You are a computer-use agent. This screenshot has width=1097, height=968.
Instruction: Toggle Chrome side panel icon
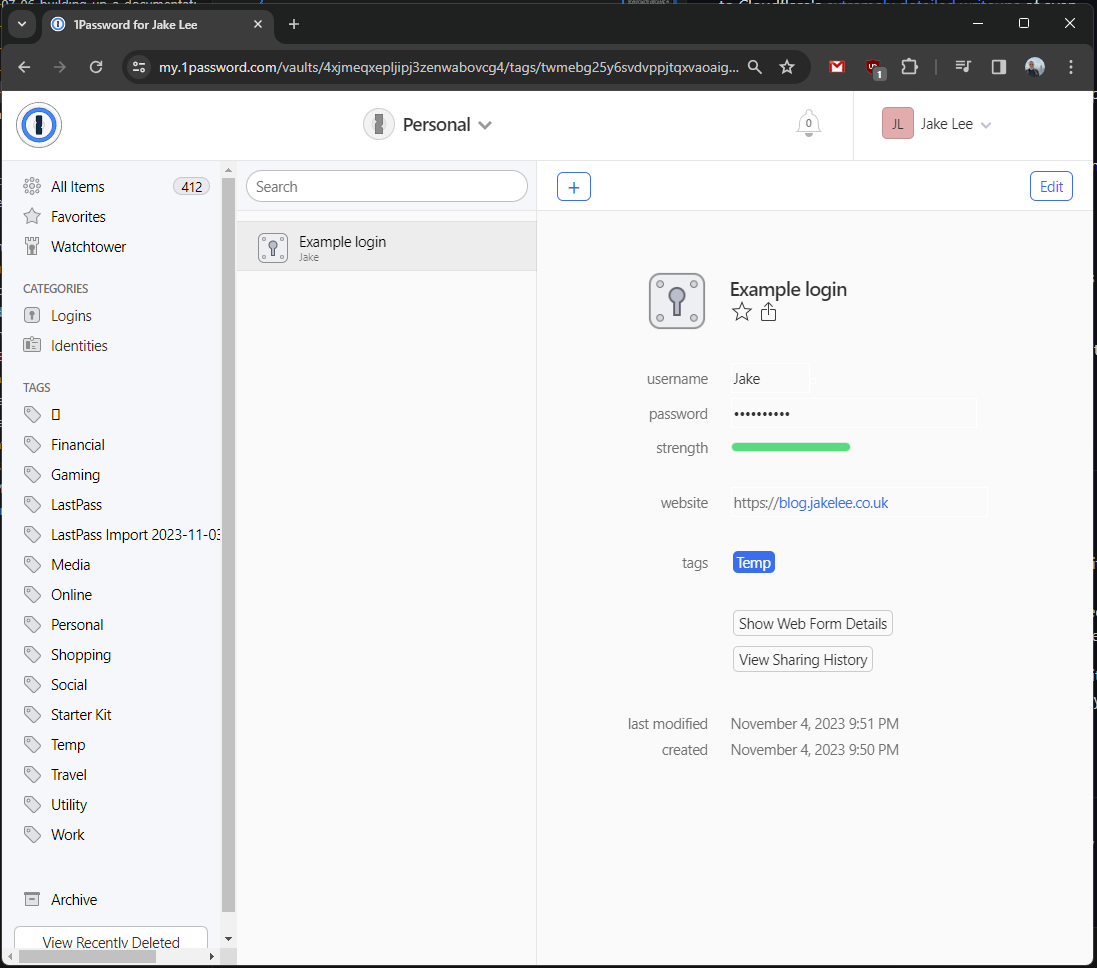(x=998, y=66)
